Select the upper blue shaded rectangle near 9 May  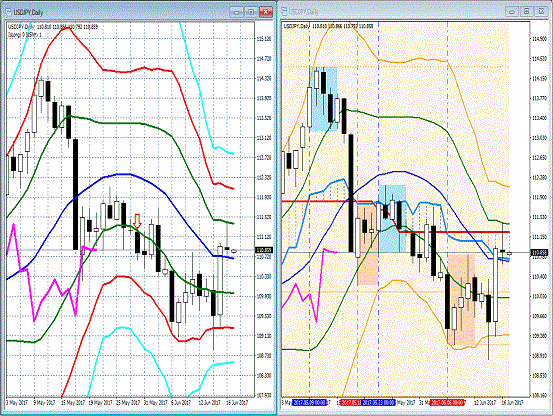point(323,99)
